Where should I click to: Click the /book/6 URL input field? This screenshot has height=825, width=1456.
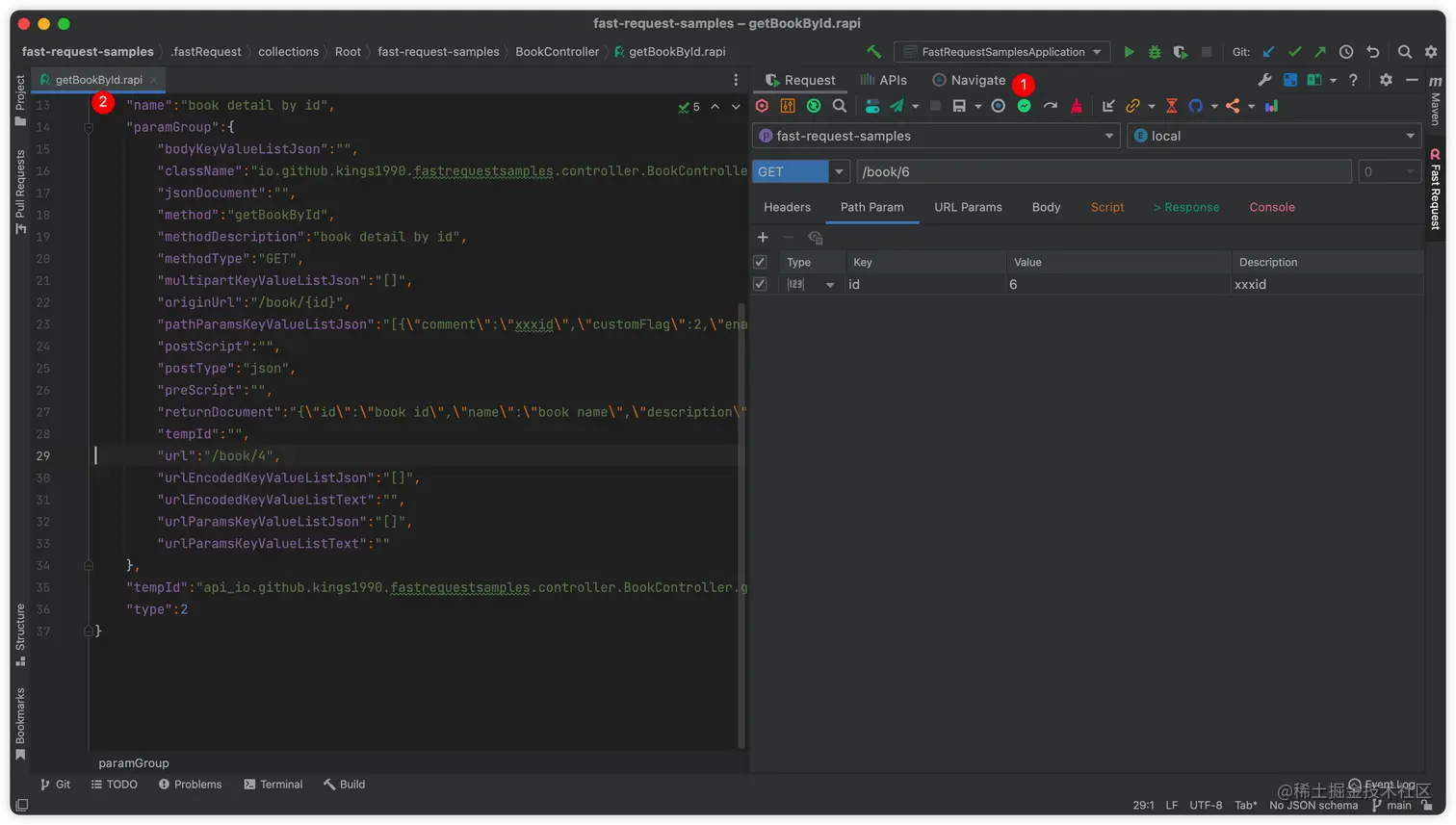(x=1104, y=171)
